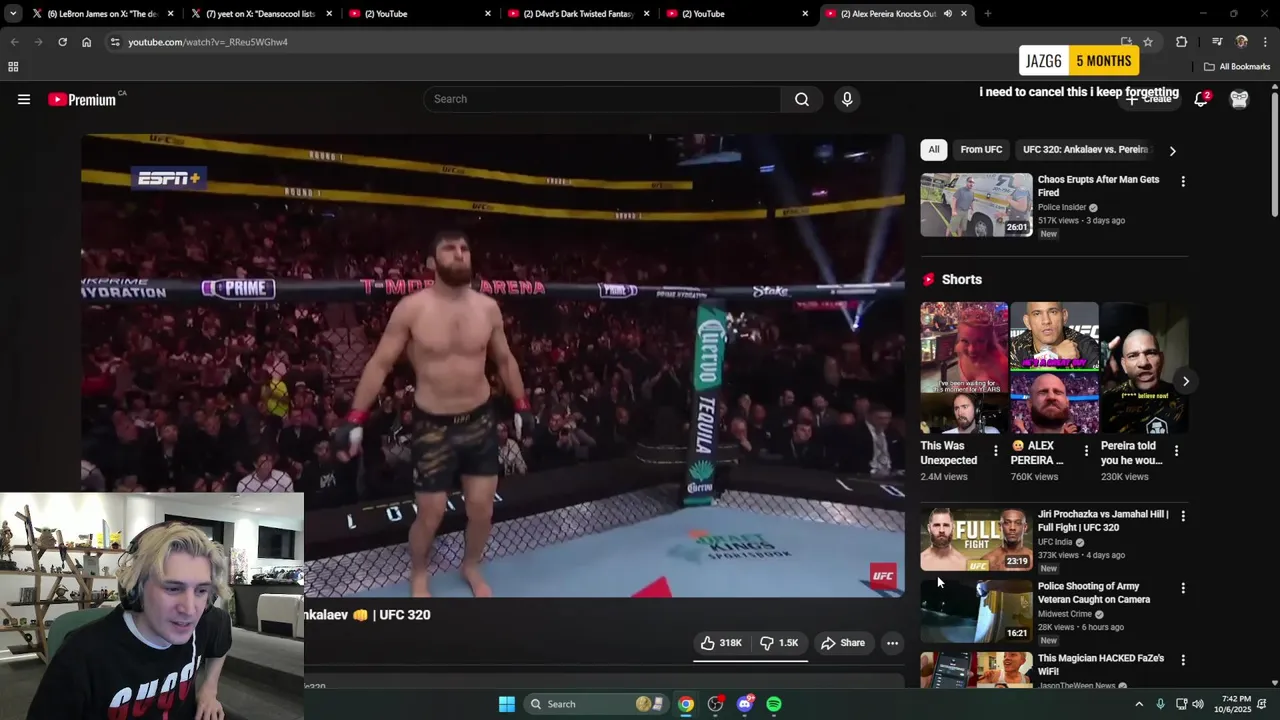1280x720 pixels.
Task: Go back with the browser back arrow
Action: (x=14, y=42)
